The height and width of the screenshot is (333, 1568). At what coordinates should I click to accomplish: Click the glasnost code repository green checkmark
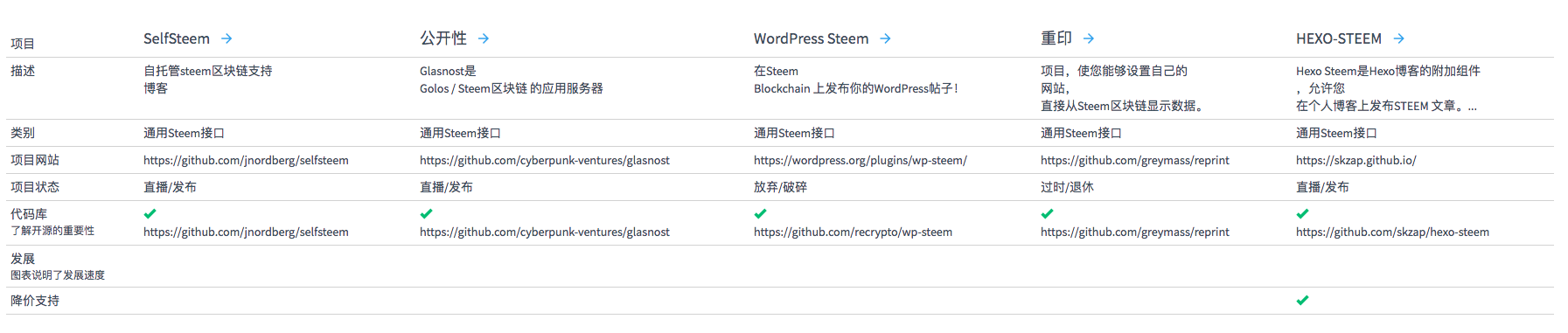pos(426,213)
